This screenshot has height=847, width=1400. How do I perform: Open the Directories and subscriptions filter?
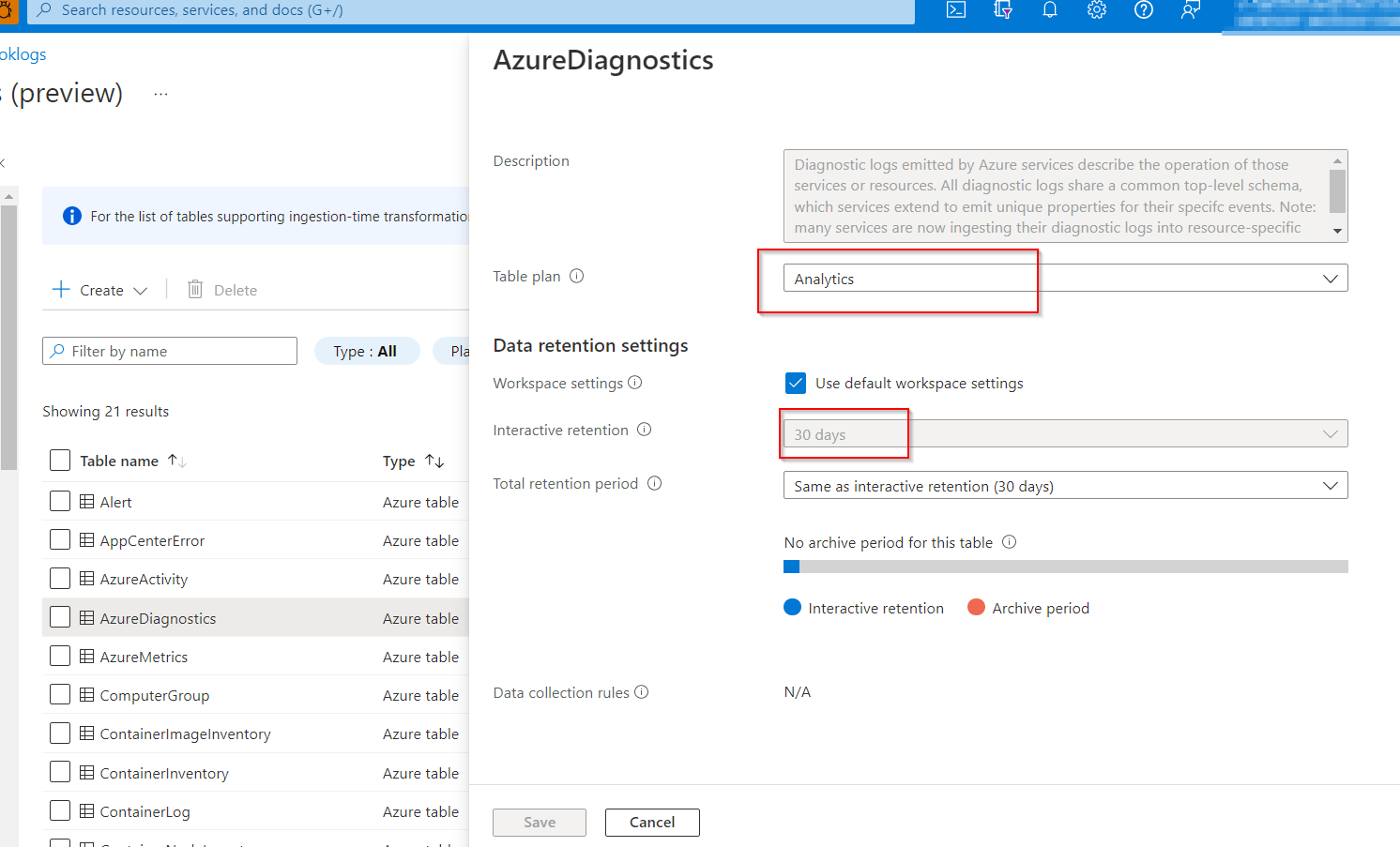(1002, 10)
